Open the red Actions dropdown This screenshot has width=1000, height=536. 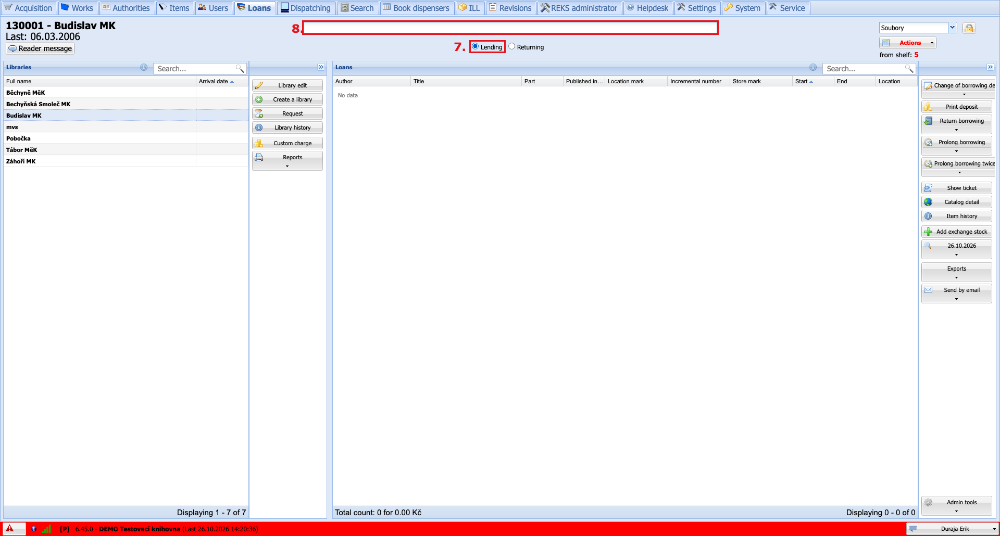[x=908, y=43]
